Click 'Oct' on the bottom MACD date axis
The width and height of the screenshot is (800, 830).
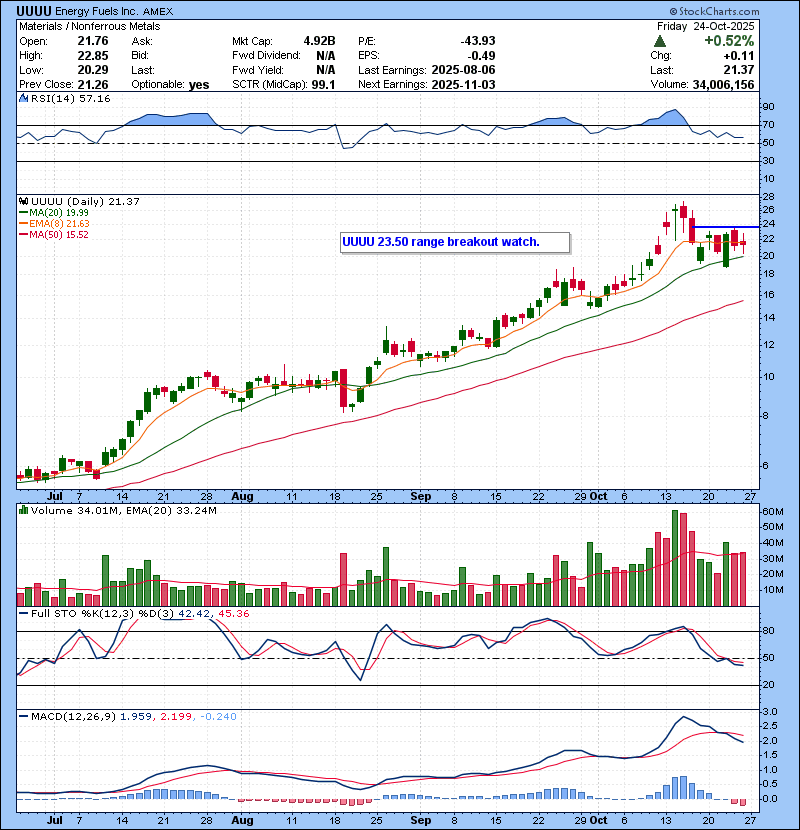(x=598, y=820)
